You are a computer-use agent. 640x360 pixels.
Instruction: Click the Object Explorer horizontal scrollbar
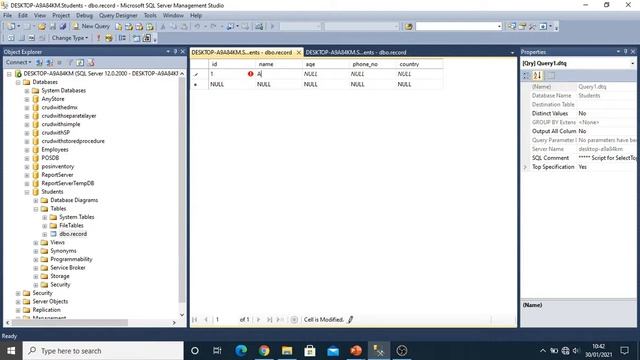point(70,322)
